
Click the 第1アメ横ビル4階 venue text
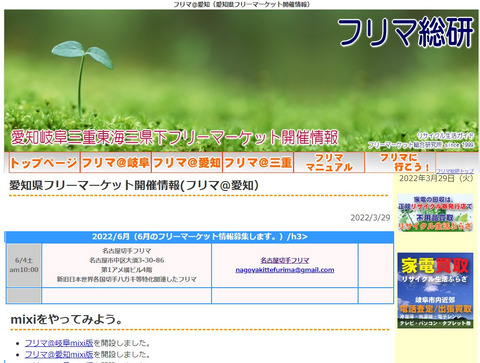(127, 270)
